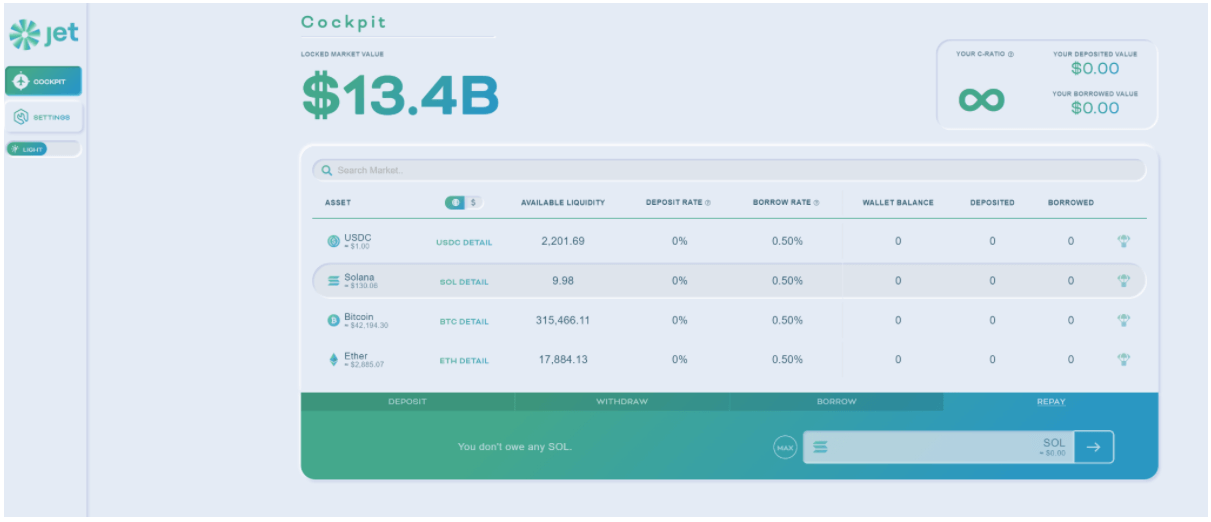Click the airdrop parachute icon for Bitcoin

(1123, 320)
